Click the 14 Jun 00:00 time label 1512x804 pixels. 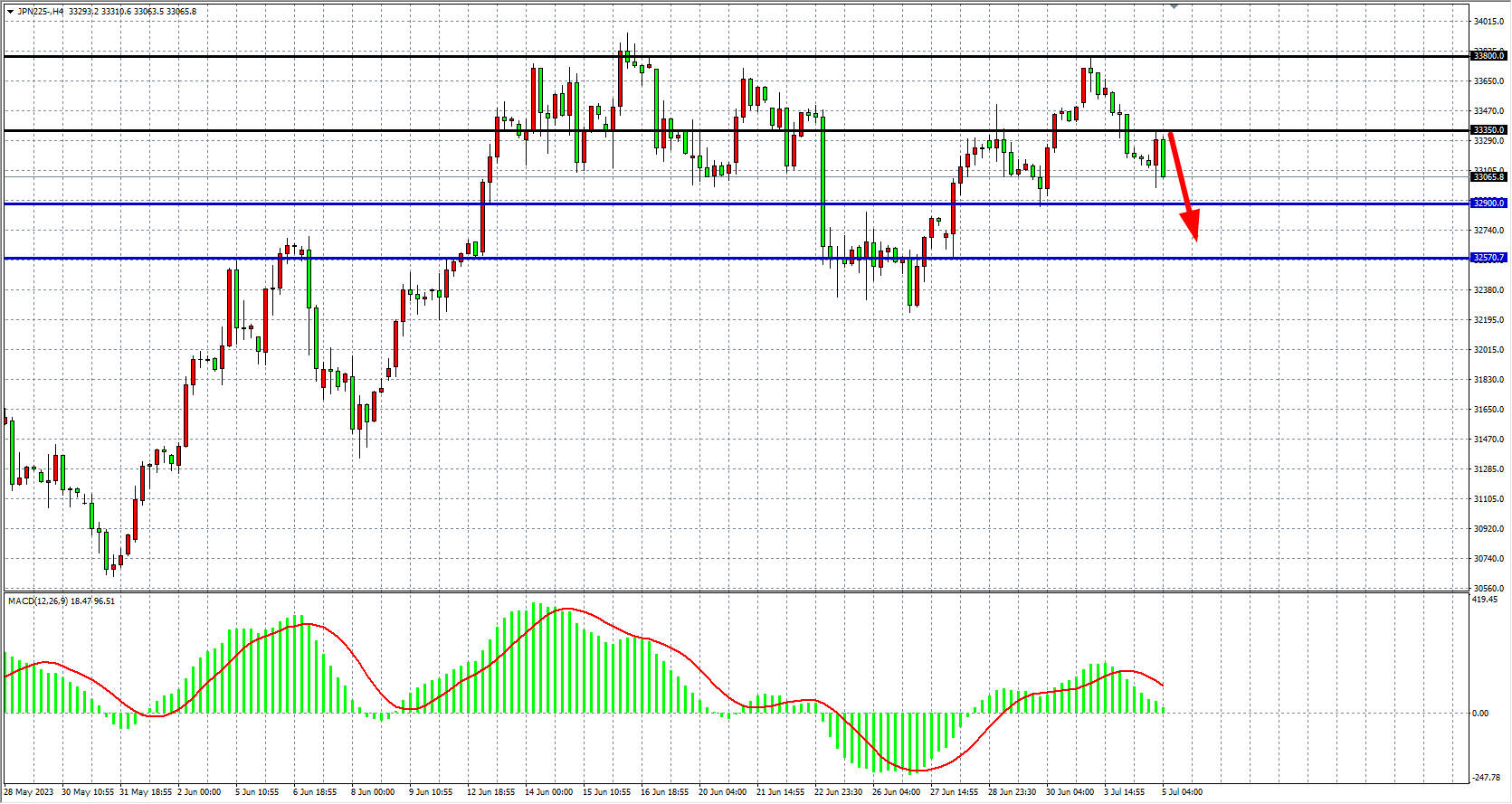(548, 792)
